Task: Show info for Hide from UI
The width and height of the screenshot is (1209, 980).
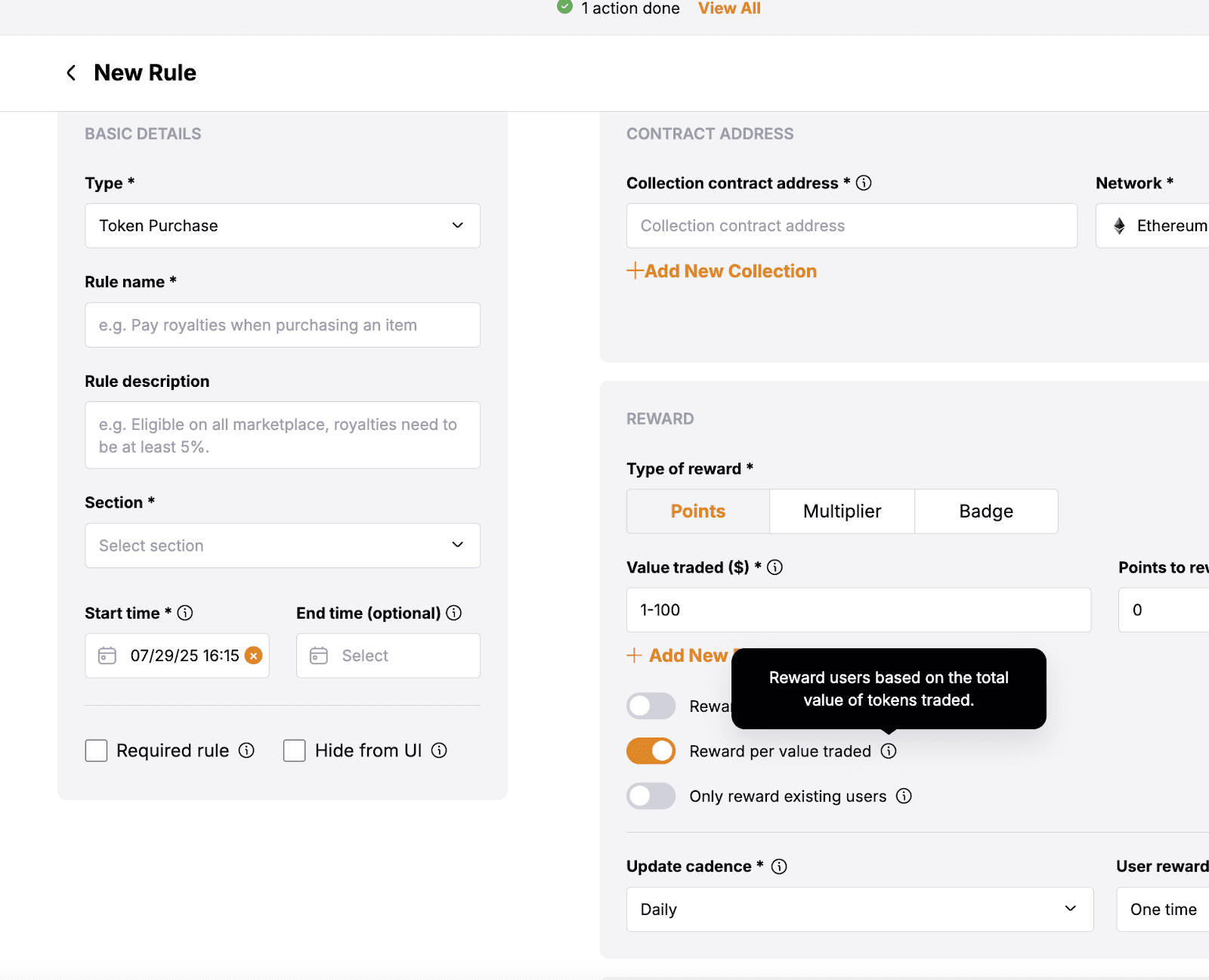Action: 439,750
